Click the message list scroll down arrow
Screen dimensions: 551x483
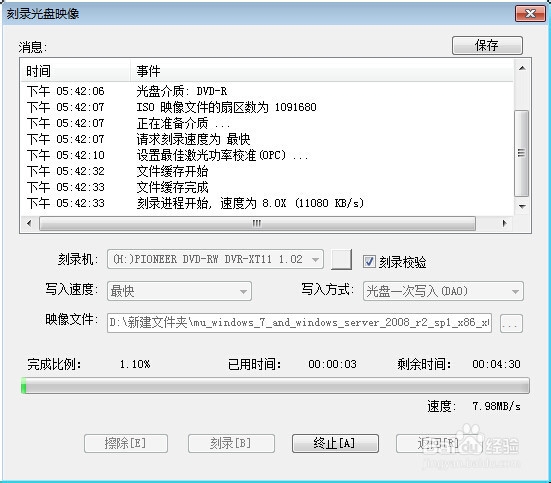(x=522, y=206)
